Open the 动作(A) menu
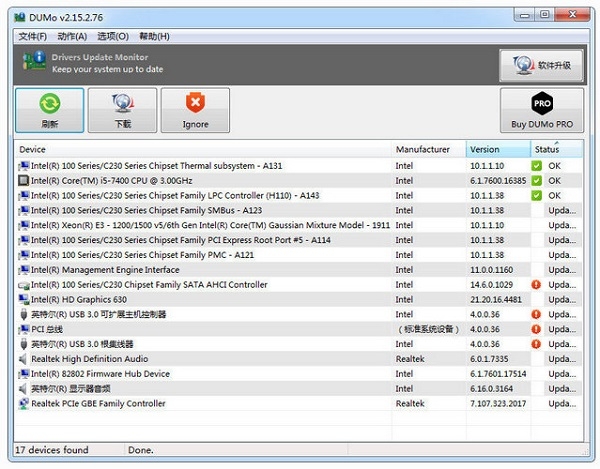 (73, 37)
